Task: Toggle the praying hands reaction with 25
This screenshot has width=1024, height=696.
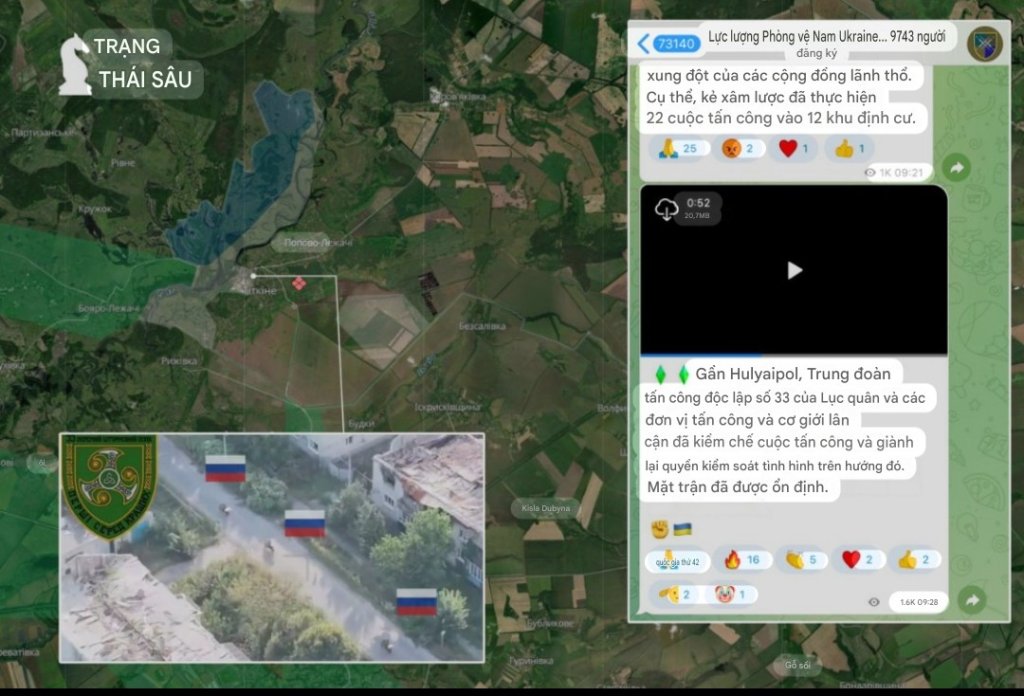Action: pos(678,148)
